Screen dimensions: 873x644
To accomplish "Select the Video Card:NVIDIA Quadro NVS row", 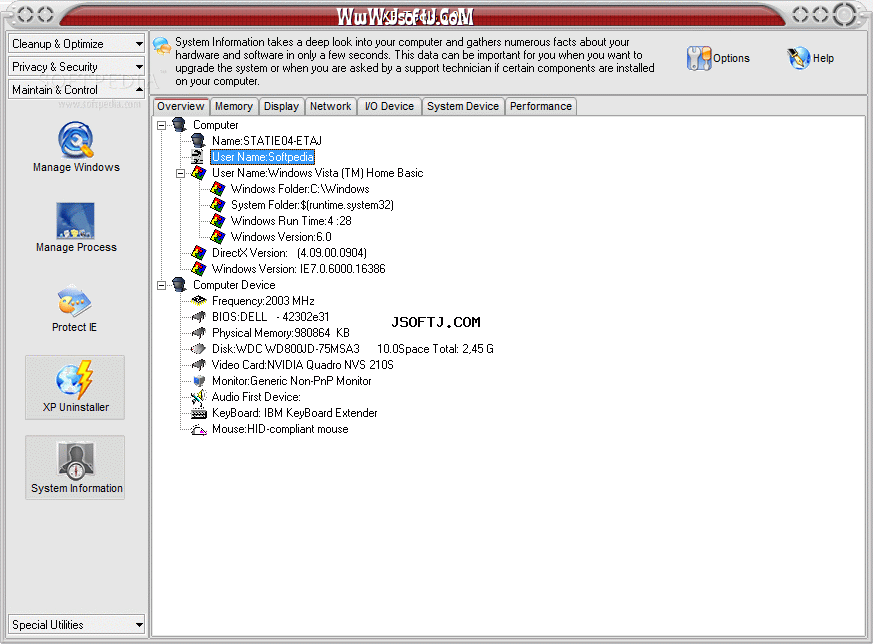I will coord(302,365).
